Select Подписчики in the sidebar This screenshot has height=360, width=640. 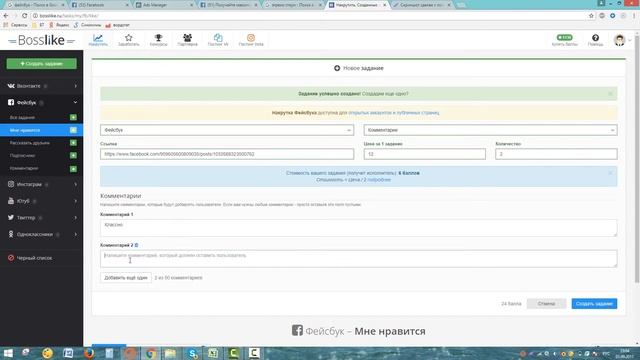[x=22, y=156]
